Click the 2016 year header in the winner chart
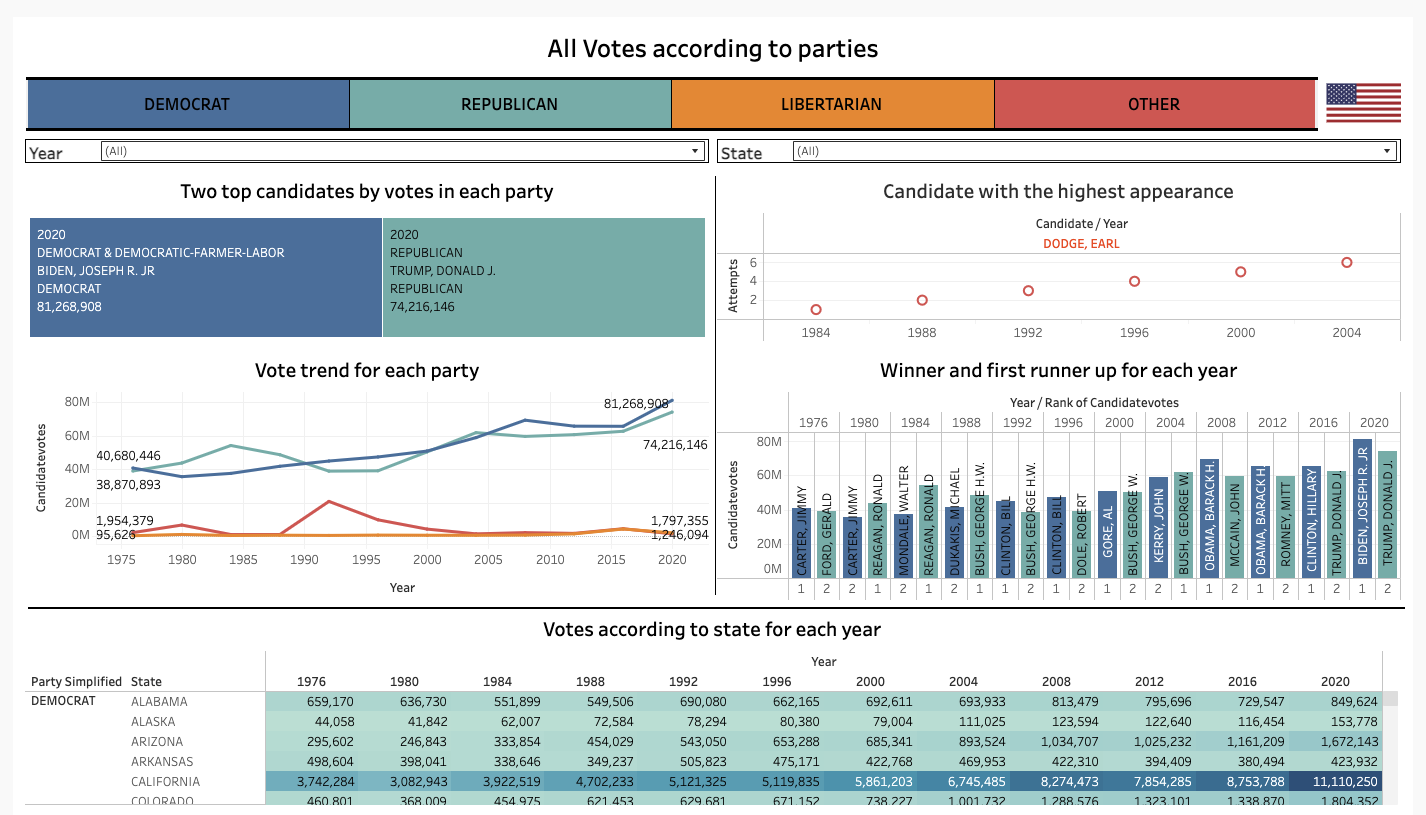This screenshot has height=815, width=1426. pyautogui.click(x=1323, y=422)
